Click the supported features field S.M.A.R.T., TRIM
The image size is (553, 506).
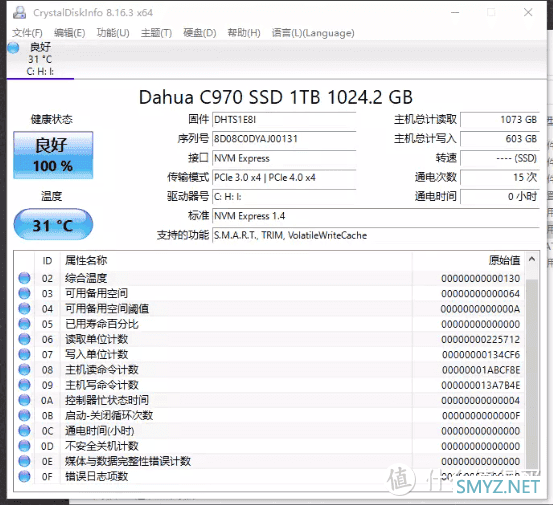pos(376,235)
